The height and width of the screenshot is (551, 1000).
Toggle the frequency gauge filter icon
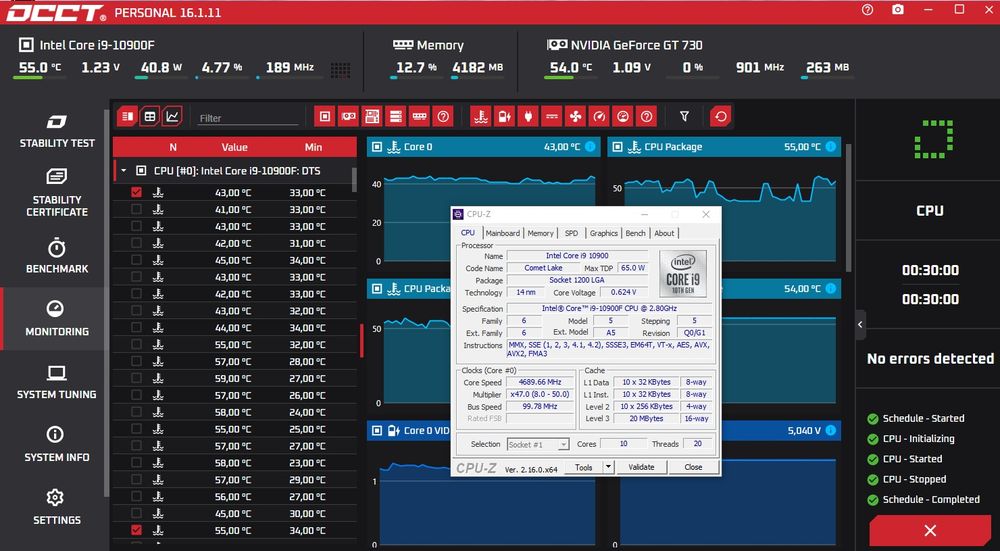(x=599, y=117)
